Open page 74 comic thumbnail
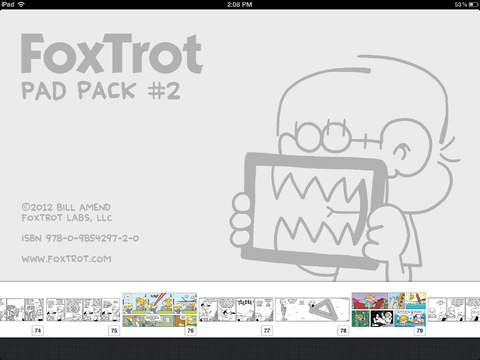 (22, 310)
